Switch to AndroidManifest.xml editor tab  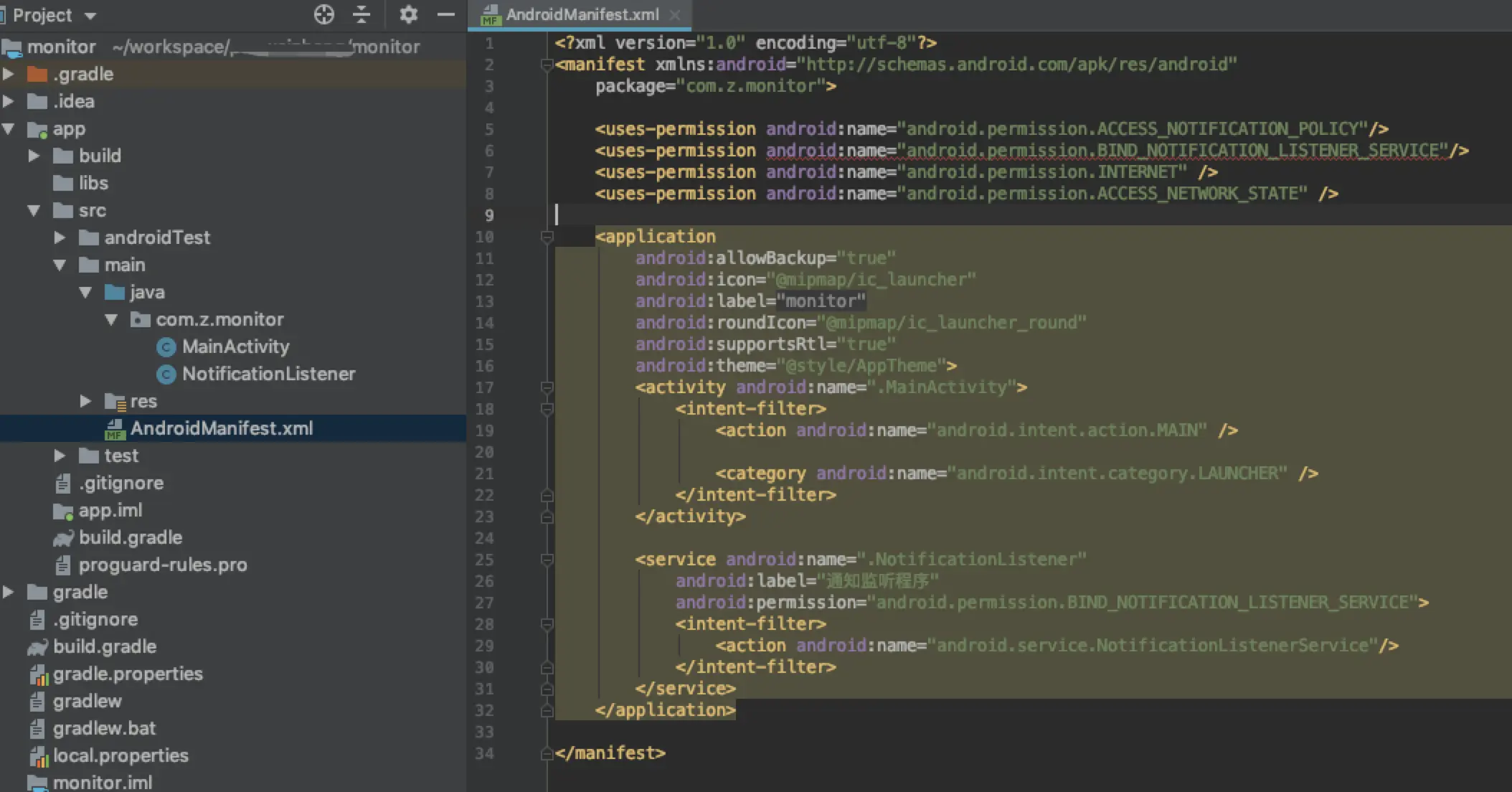(581, 14)
